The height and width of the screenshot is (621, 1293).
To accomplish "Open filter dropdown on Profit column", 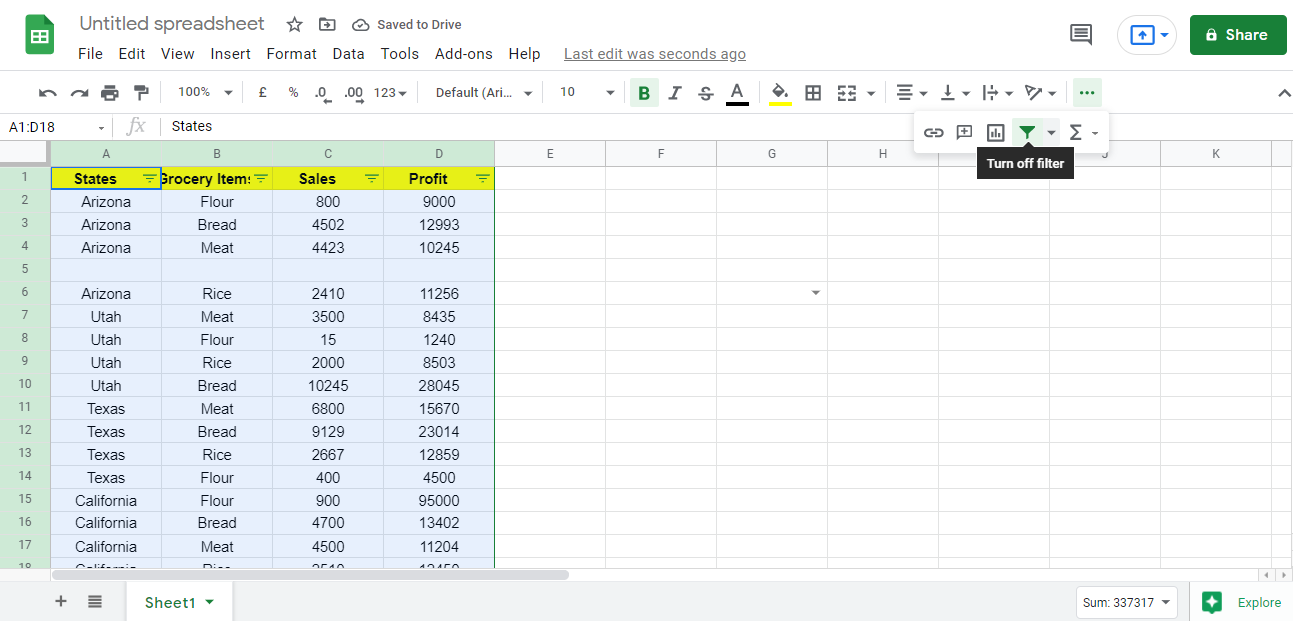I will tap(483, 178).
